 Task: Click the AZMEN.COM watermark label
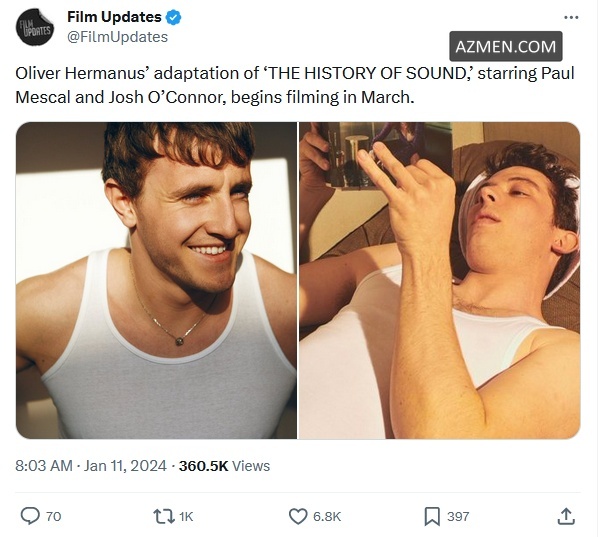tap(505, 46)
